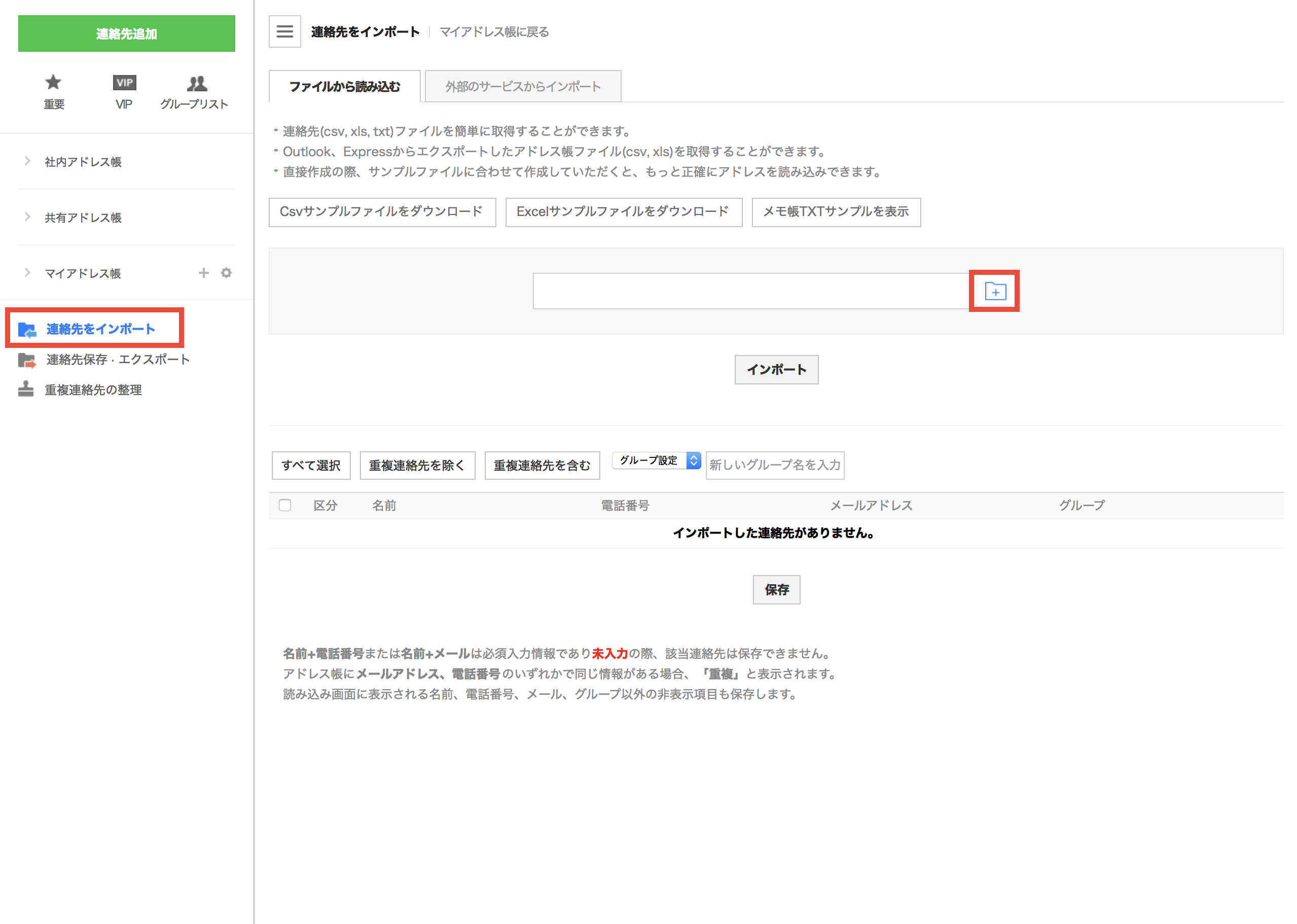
Task: Click the インポート button
Action: coord(776,369)
